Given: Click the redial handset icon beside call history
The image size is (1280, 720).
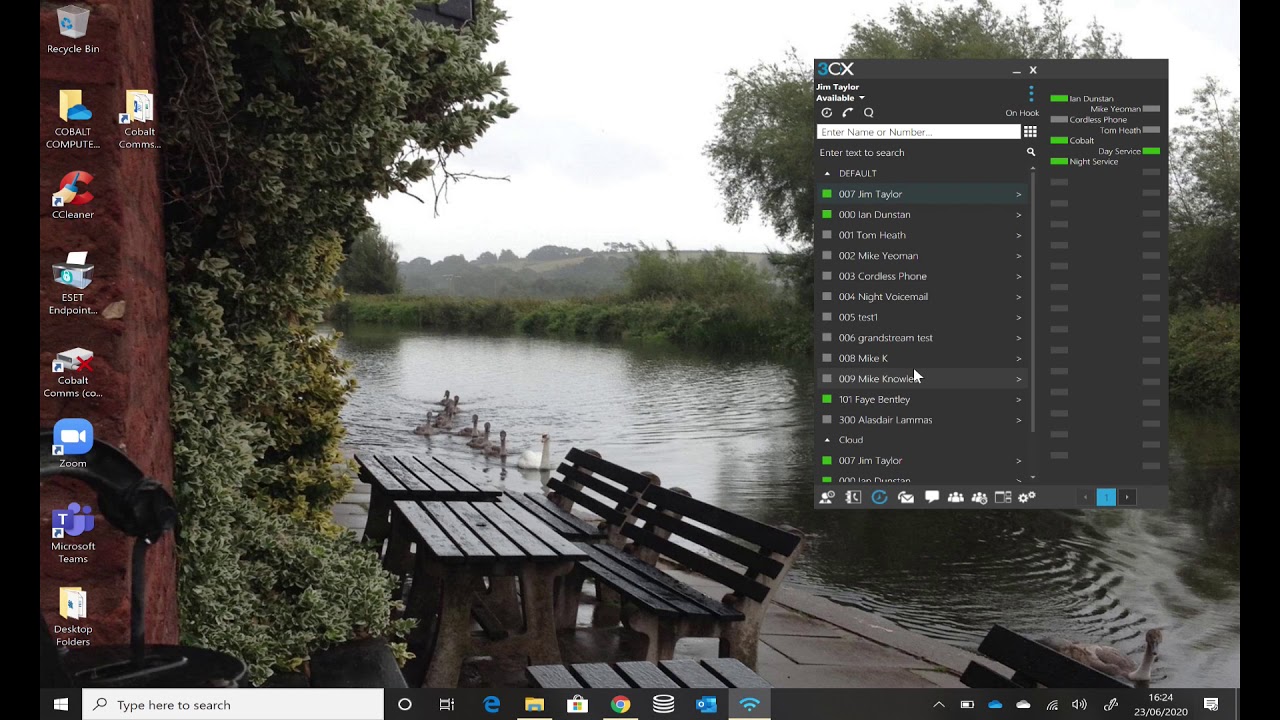Looking at the screenshot, I should point(847,113).
